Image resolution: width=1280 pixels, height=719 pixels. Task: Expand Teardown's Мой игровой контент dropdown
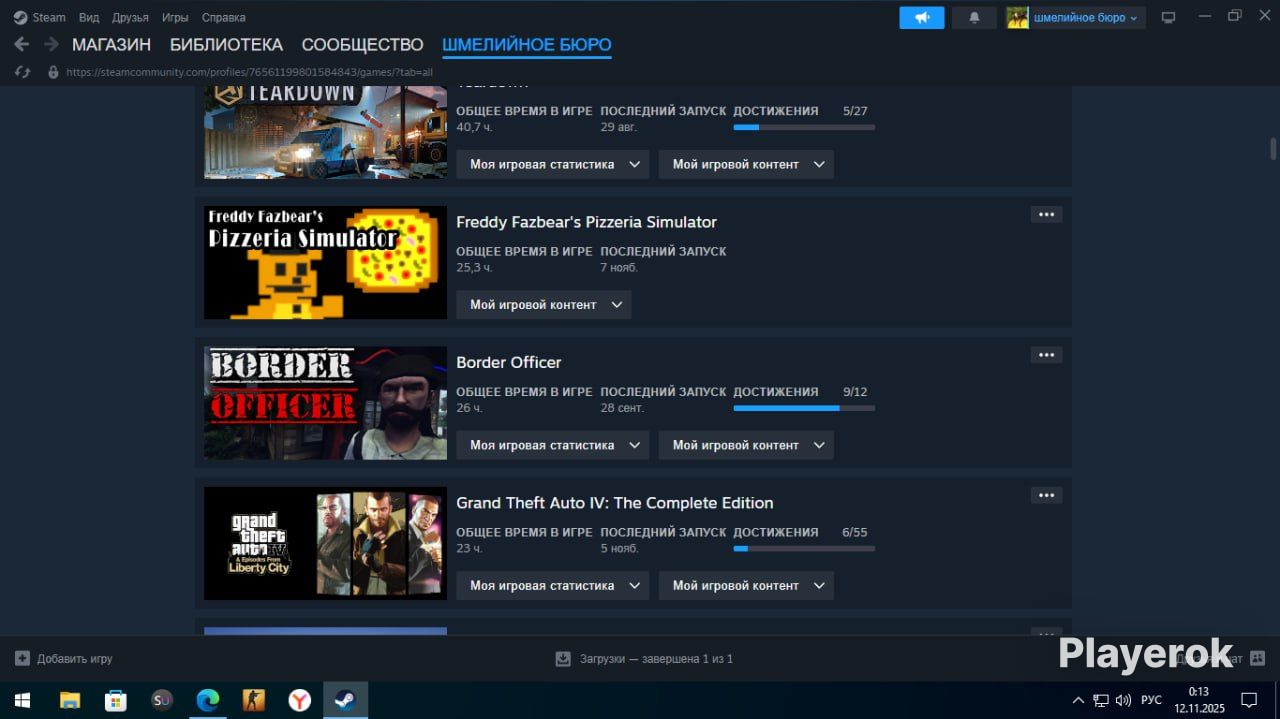(x=746, y=164)
